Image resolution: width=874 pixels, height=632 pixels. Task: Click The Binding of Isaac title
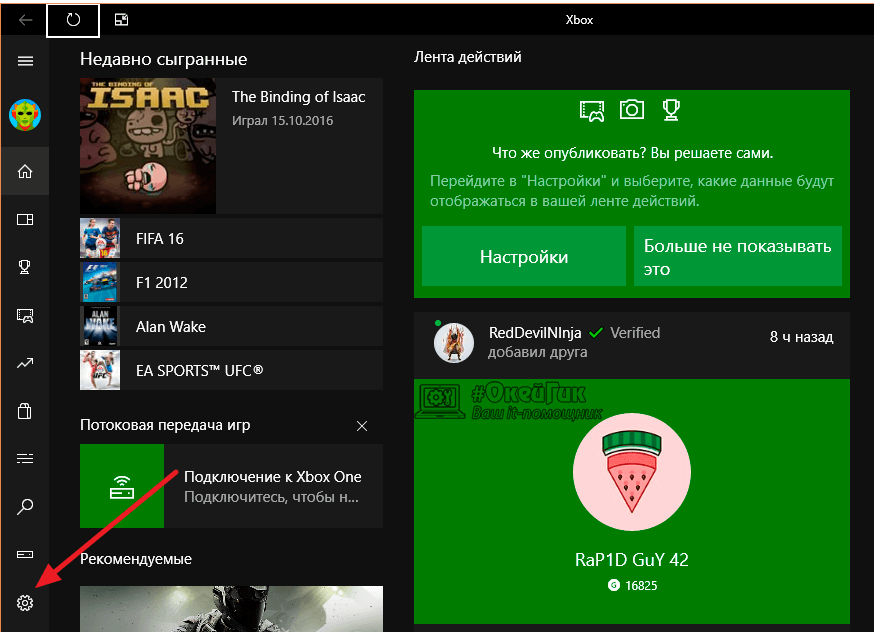(x=298, y=97)
